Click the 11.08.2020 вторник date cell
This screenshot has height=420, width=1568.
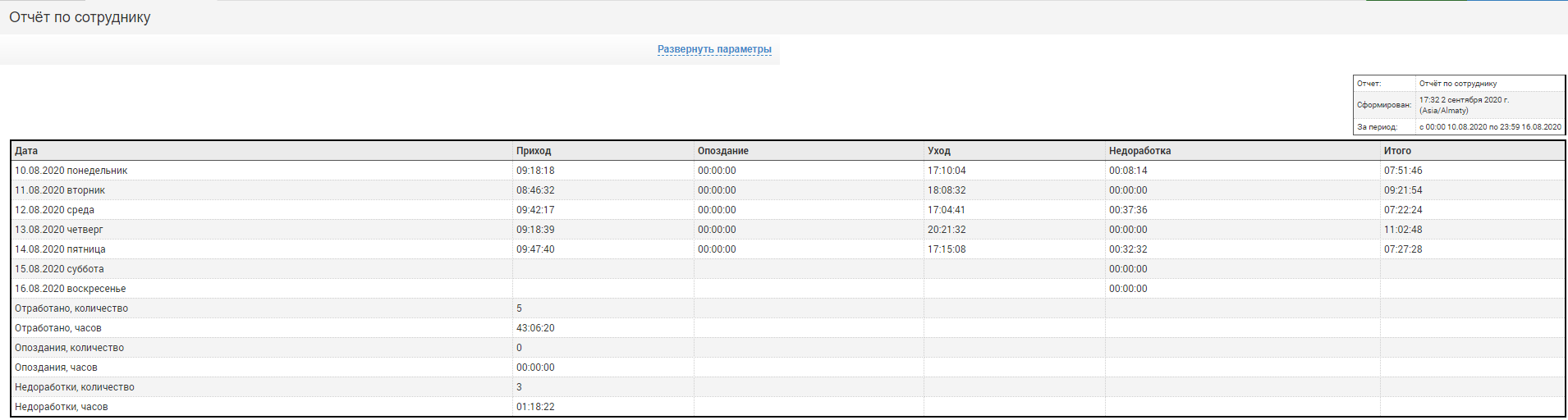[60, 190]
